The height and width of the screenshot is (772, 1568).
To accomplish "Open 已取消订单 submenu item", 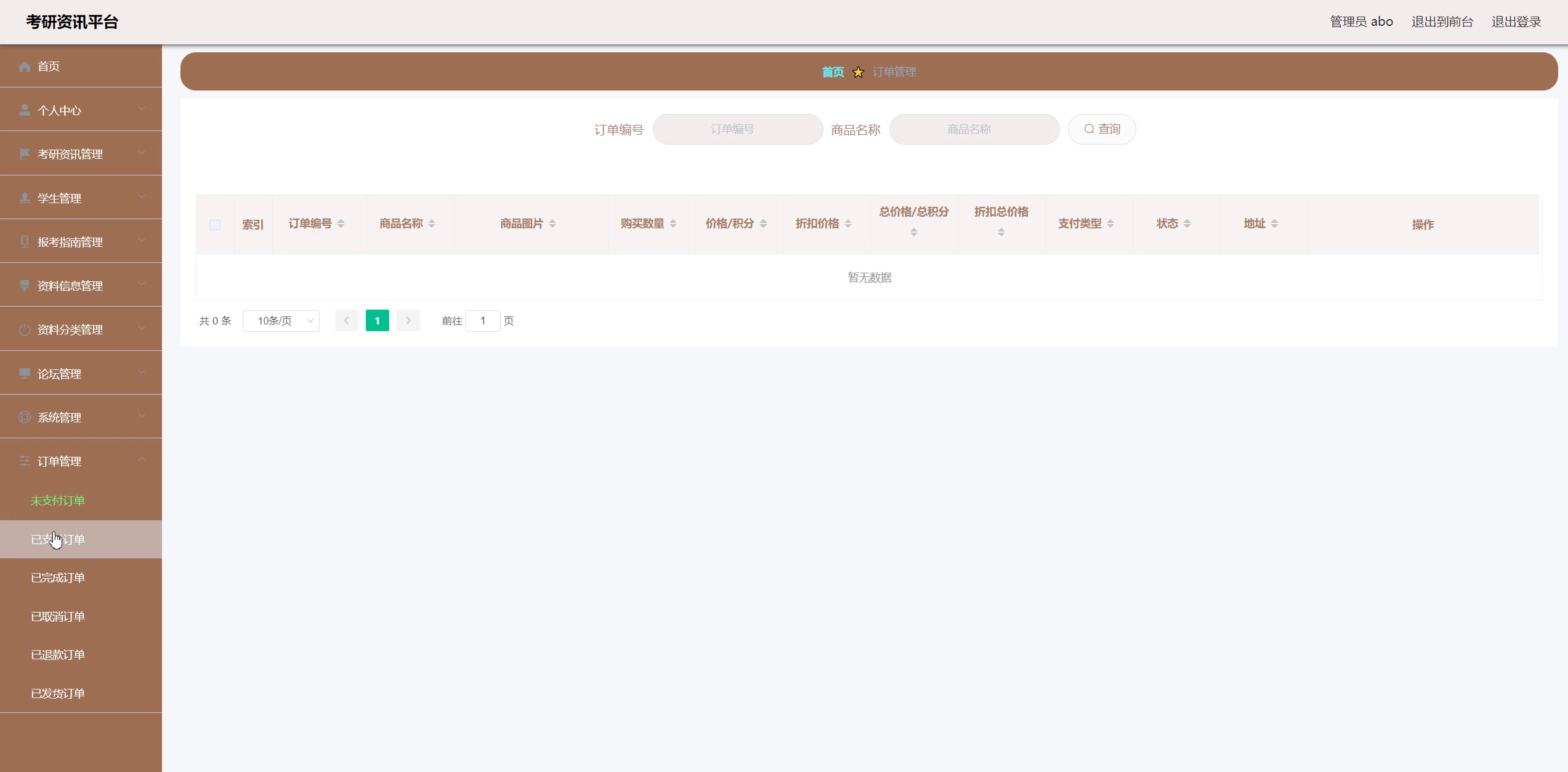I will 81,616.
